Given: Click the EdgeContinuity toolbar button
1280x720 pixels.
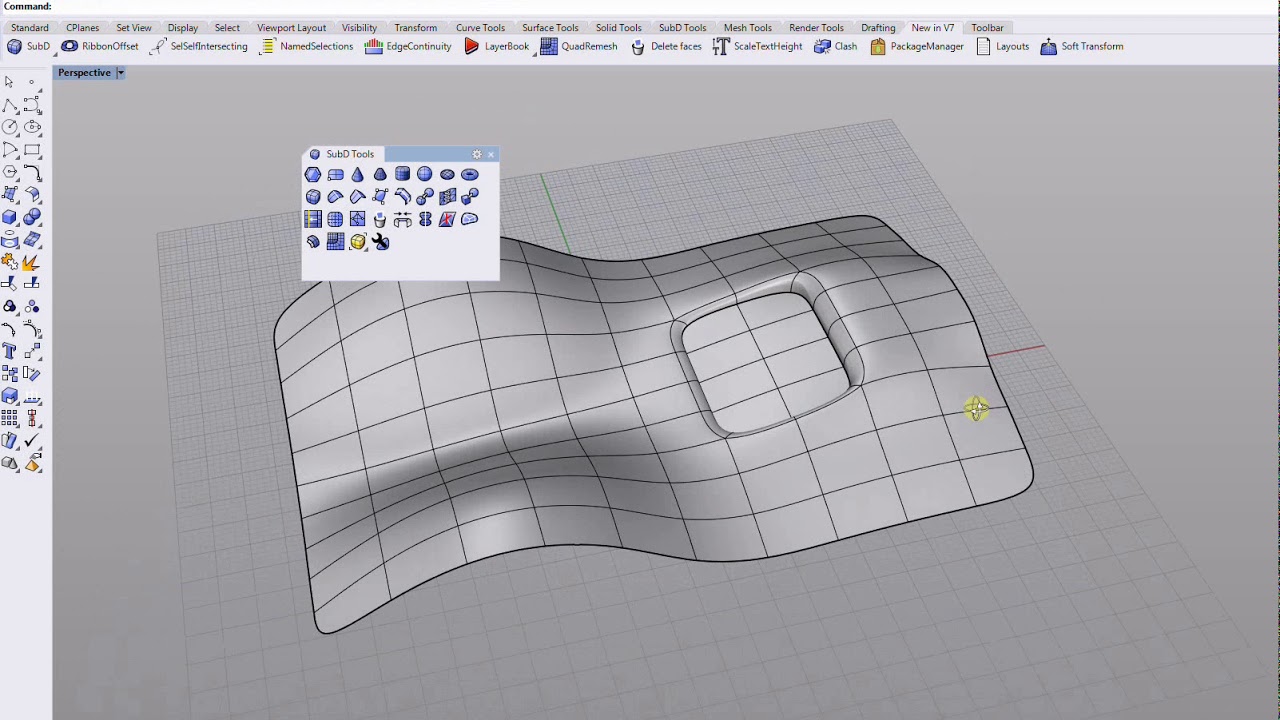Looking at the screenshot, I should pyautogui.click(x=408, y=47).
